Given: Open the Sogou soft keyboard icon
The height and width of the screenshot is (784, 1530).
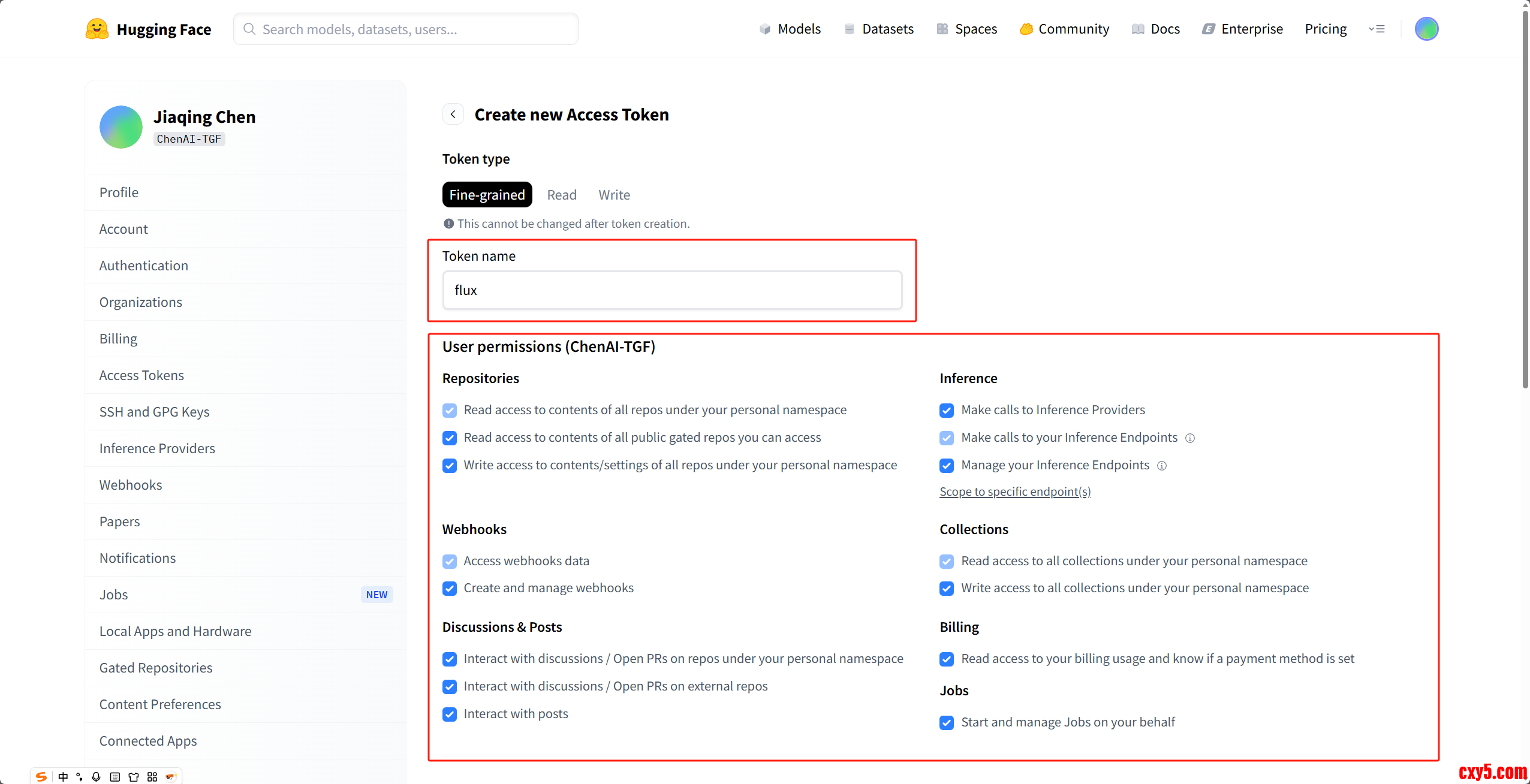Looking at the screenshot, I should (115, 777).
